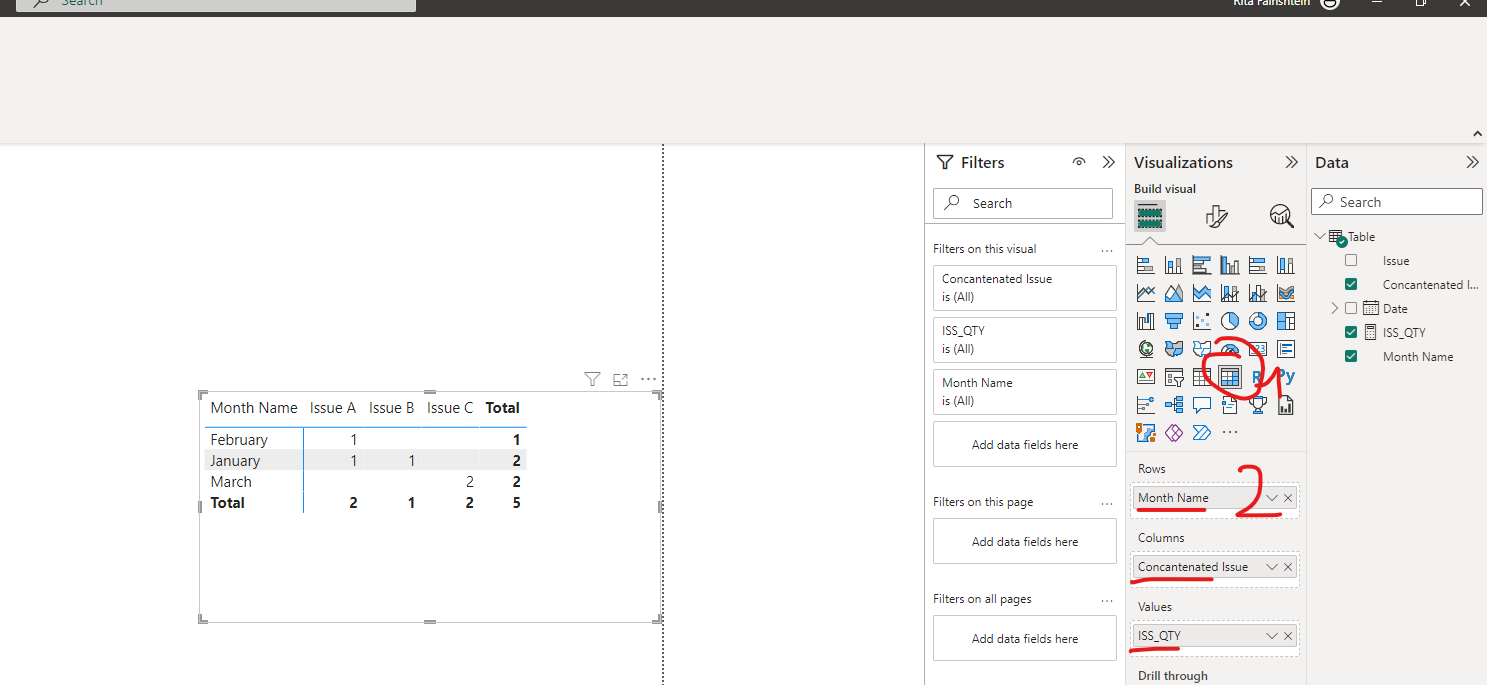Open the ISS_QTY filter card
The width and height of the screenshot is (1487, 685).
[x=1024, y=340]
